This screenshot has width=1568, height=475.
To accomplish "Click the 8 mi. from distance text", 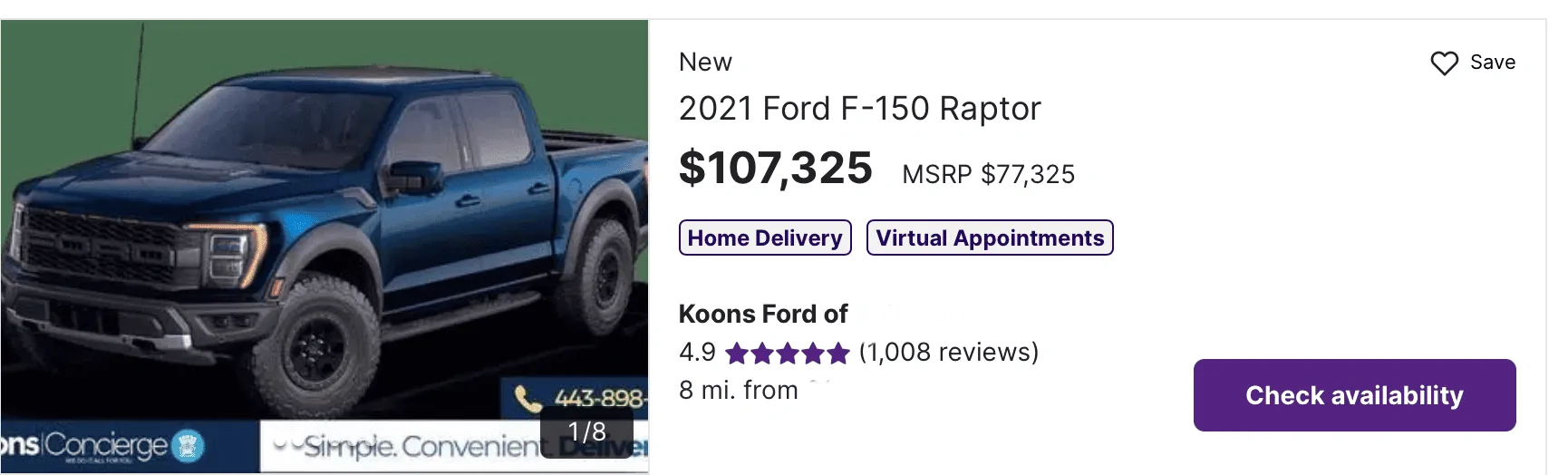I will point(738,390).
